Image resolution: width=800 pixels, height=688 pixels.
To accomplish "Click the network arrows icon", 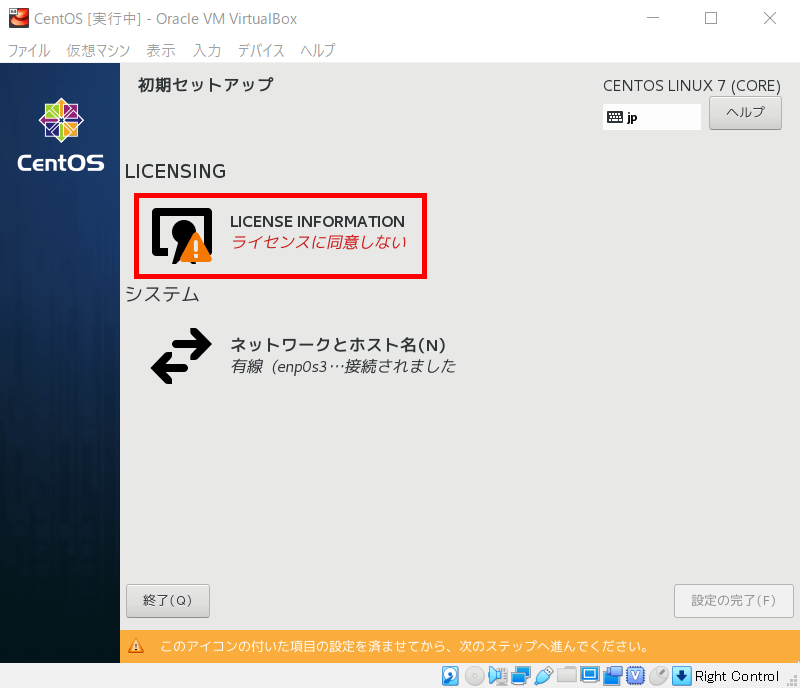I will (x=181, y=356).
